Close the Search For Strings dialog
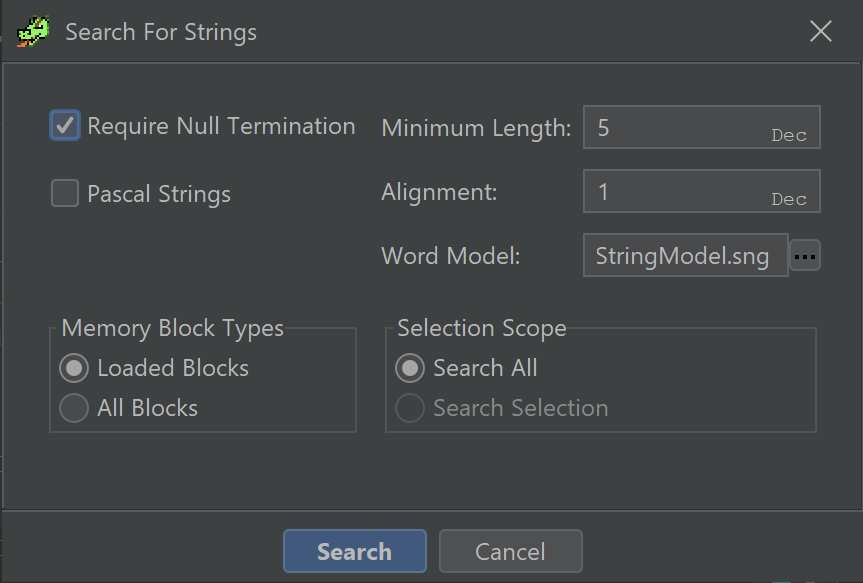Viewport: 863px width, 583px height. click(820, 31)
